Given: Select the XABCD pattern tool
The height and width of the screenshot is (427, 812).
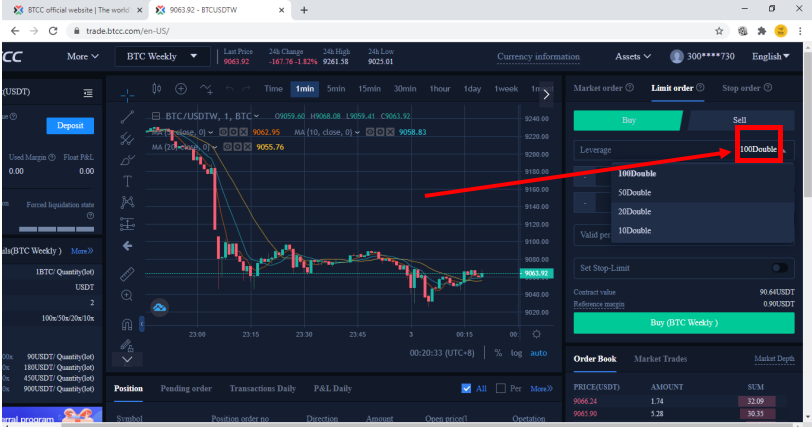Looking at the screenshot, I should (127, 202).
